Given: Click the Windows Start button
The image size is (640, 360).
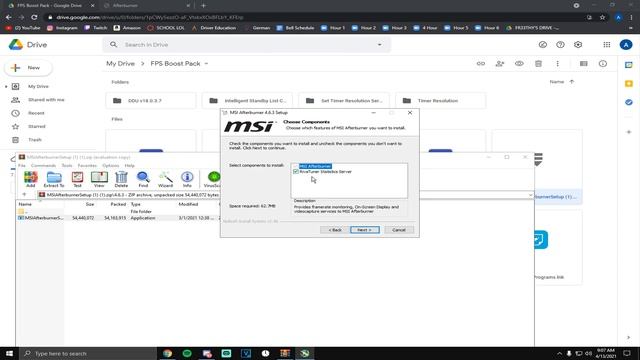Looking at the screenshot, I should [x=9, y=353].
